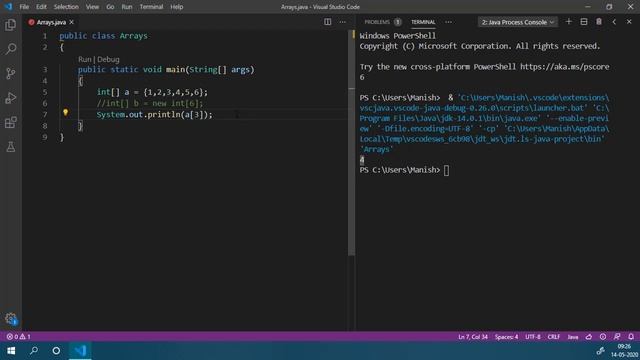Open the Edit menu
640x360 pixels.
41,7
